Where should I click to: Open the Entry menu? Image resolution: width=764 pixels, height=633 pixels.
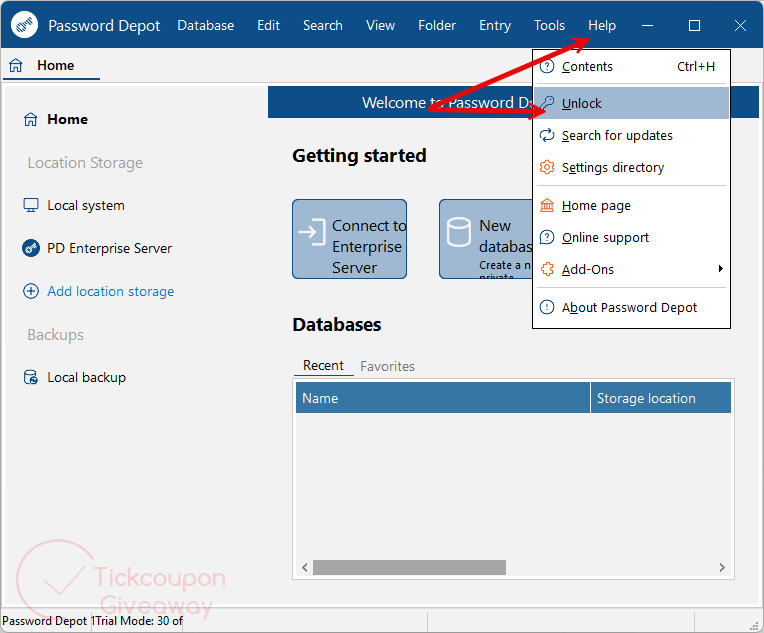point(495,25)
